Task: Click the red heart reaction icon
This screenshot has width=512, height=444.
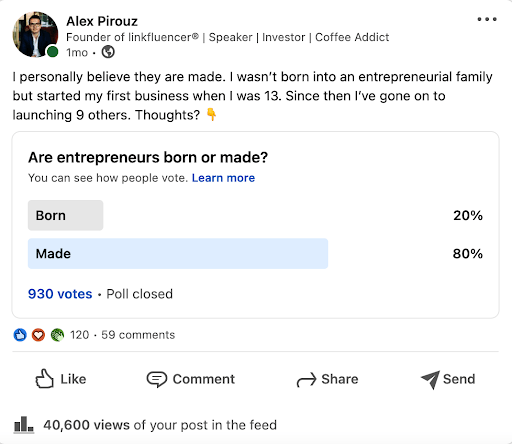Action: (38, 335)
